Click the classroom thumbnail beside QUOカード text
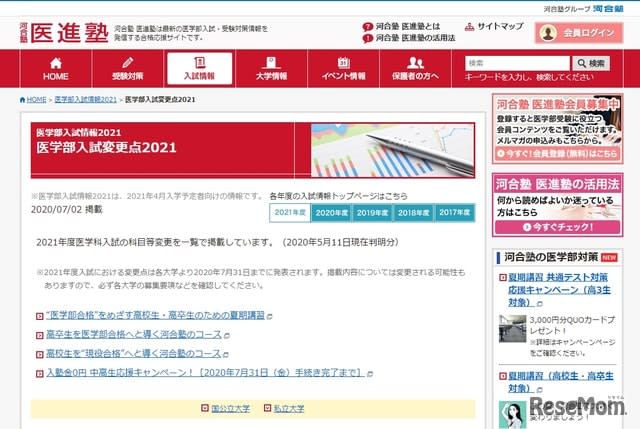 [513, 329]
